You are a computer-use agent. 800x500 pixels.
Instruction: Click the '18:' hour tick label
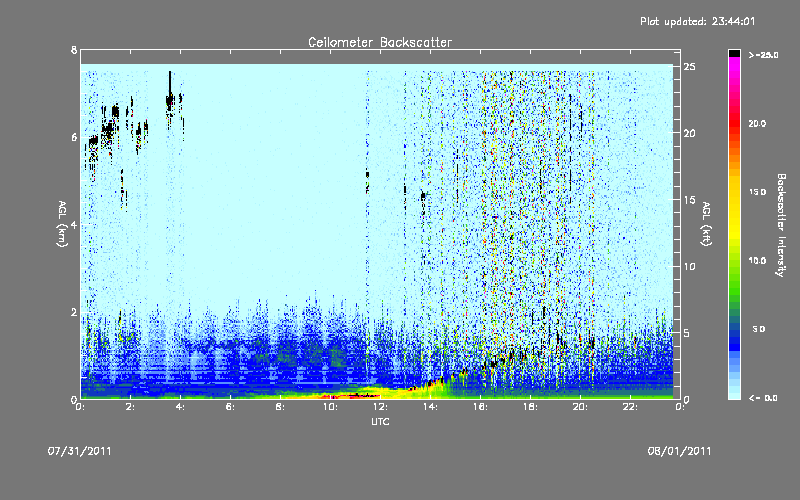530,407
